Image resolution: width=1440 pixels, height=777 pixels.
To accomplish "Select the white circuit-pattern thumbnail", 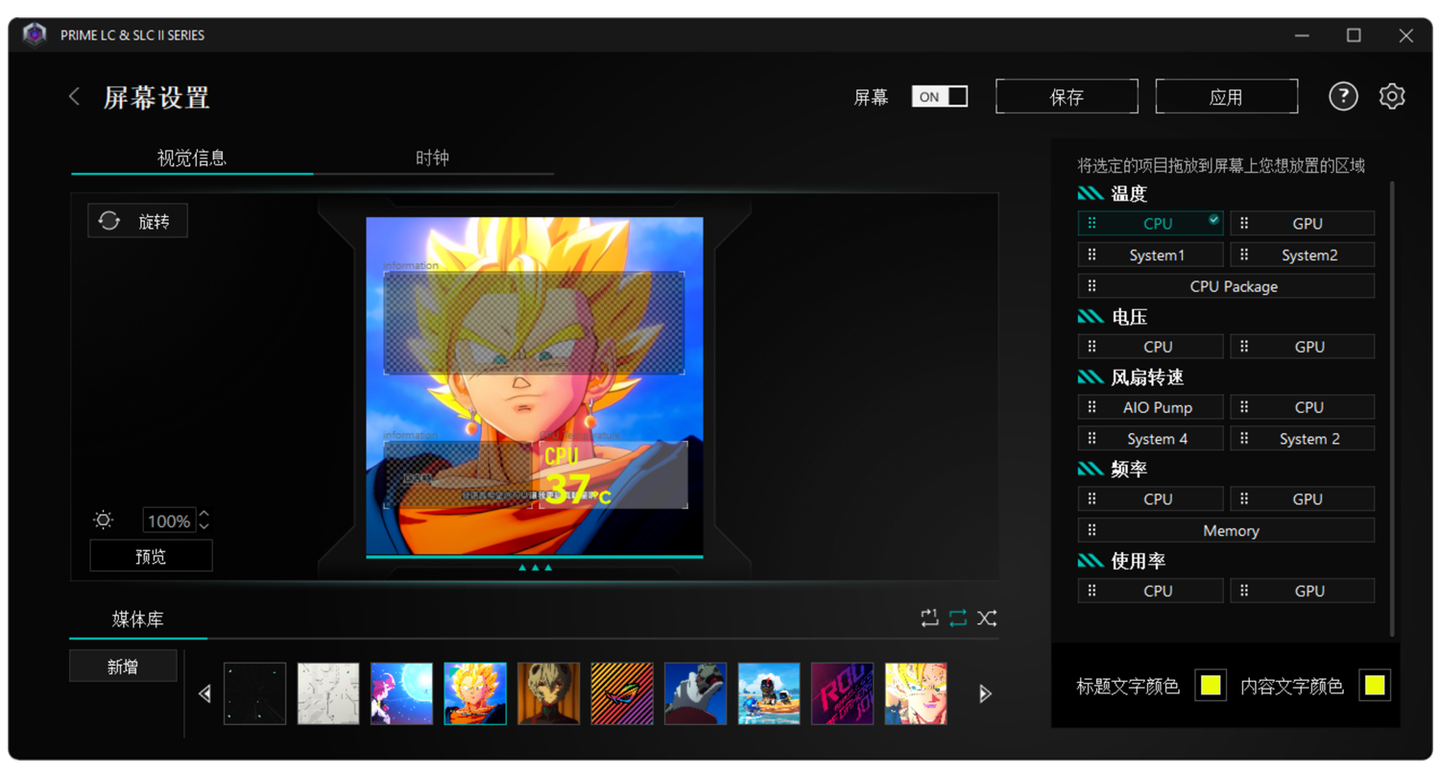I will 328,693.
